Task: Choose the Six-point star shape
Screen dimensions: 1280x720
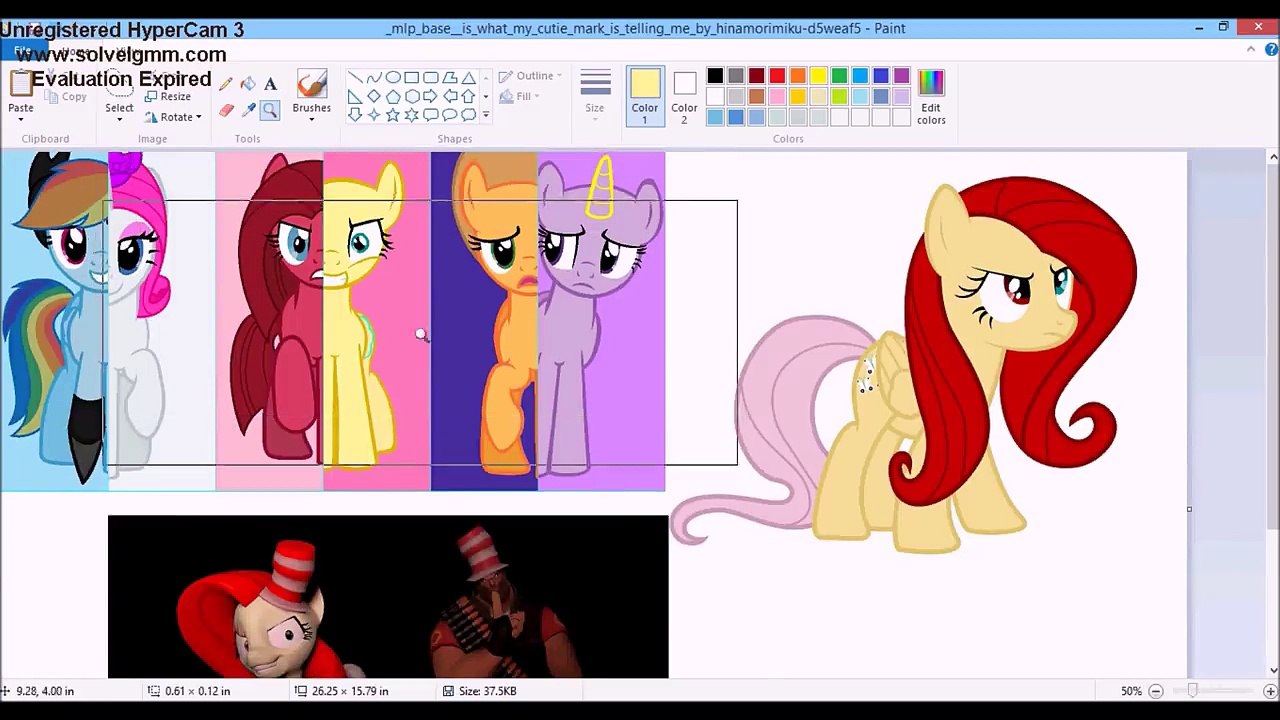Action: tap(412, 116)
